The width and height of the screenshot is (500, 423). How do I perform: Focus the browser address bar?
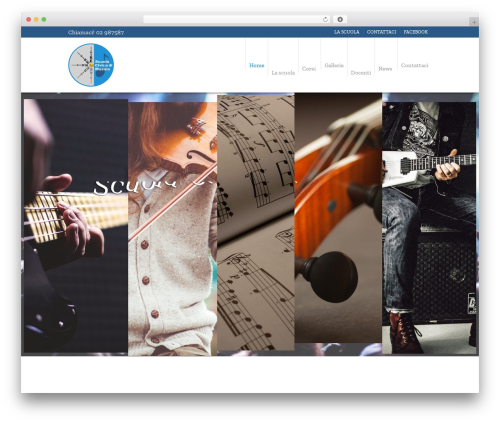[x=237, y=19]
